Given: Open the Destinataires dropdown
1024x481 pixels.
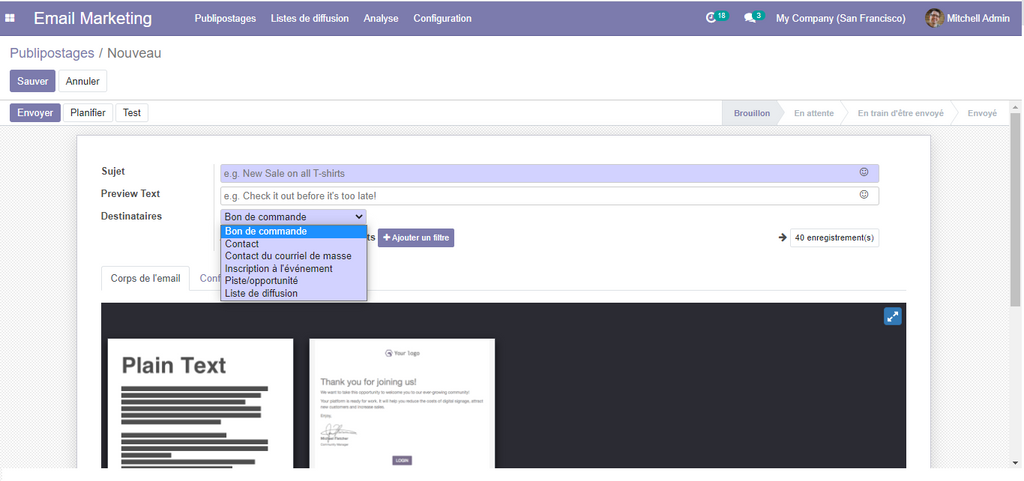Looking at the screenshot, I should click(293, 216).
